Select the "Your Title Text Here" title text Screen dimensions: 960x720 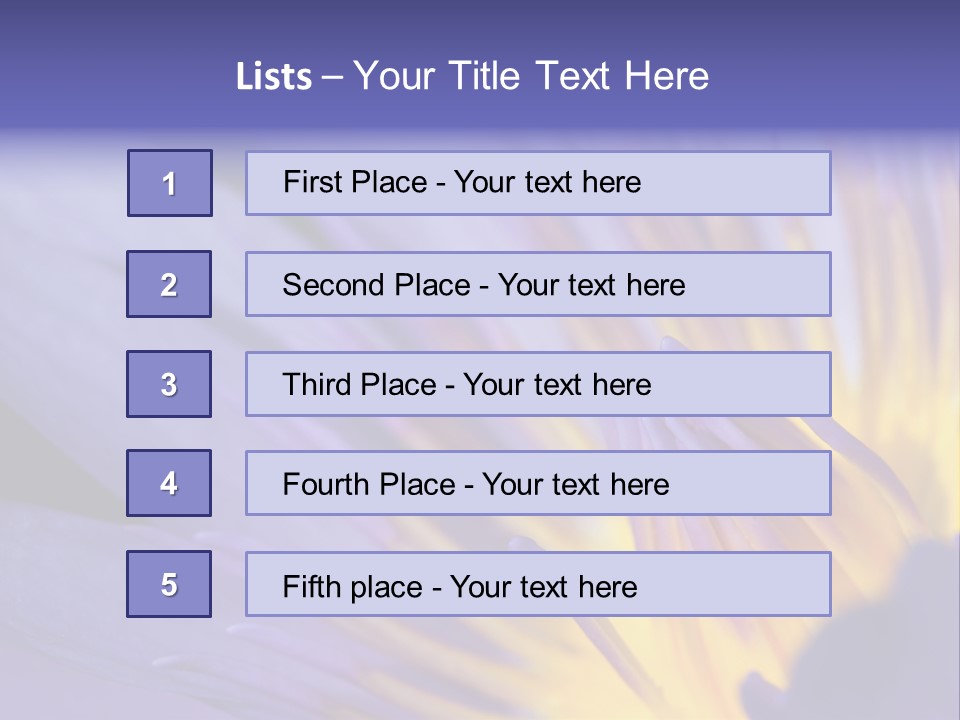click(530, 76)
